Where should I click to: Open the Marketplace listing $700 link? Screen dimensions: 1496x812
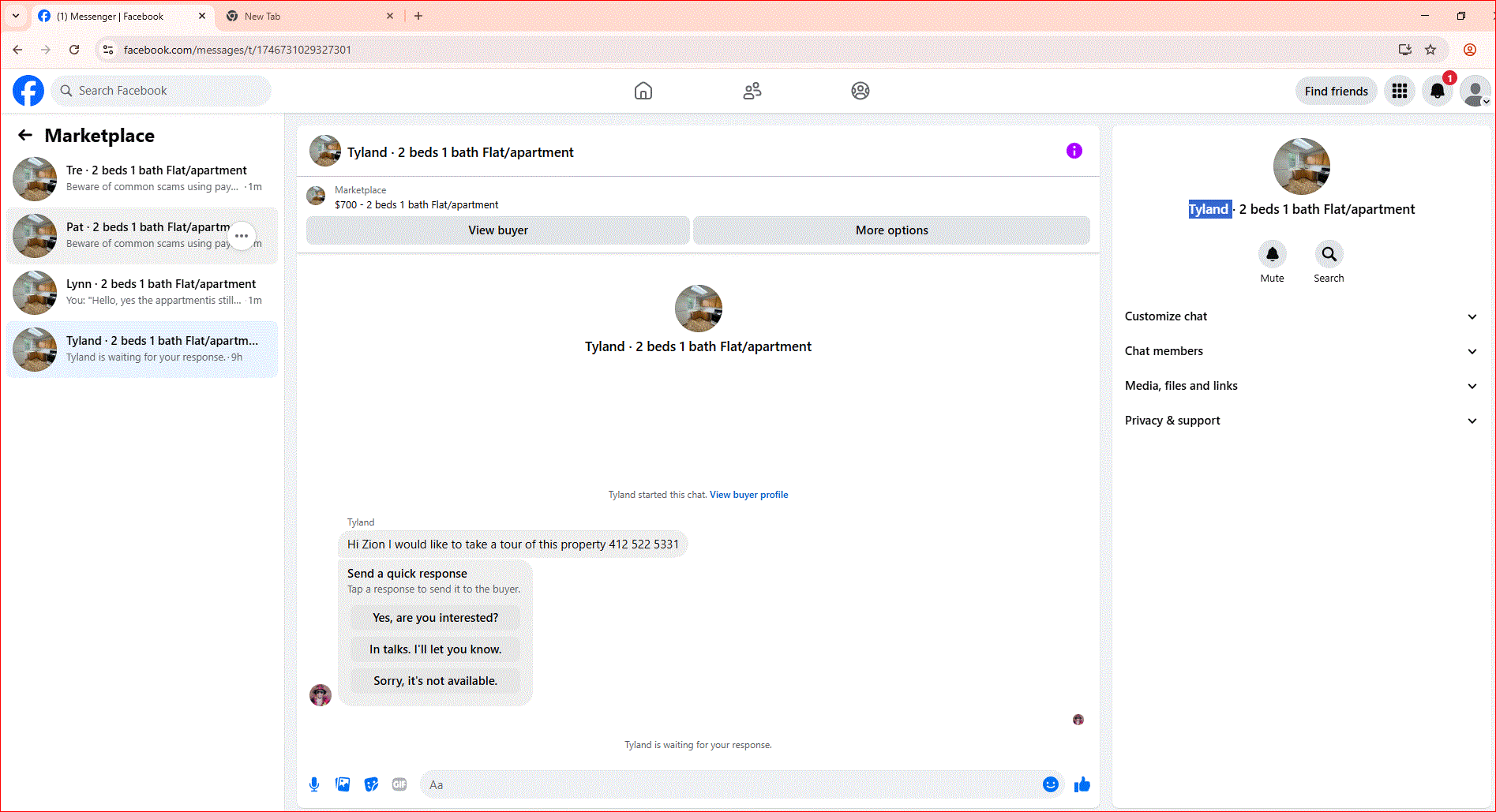pos(416,204)
